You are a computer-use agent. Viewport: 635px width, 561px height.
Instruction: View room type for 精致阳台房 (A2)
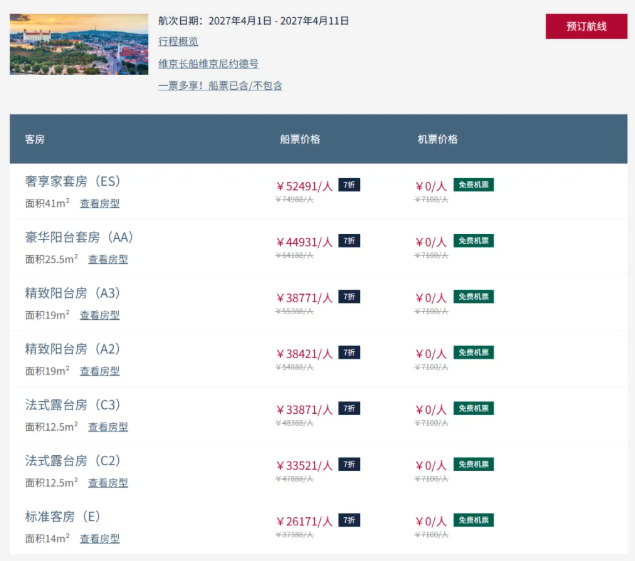click(100, 371)
